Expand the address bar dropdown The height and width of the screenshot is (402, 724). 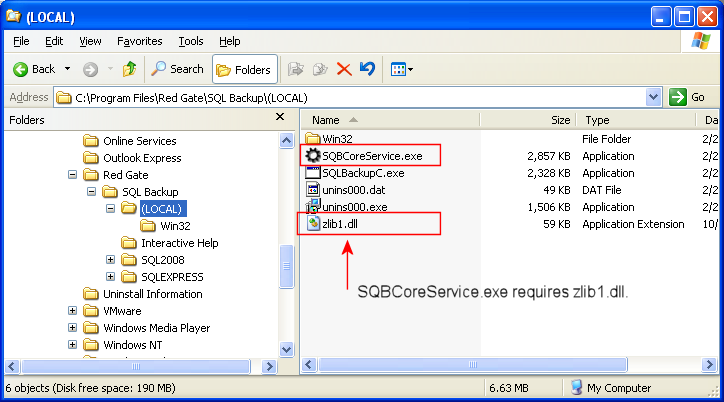654,97
